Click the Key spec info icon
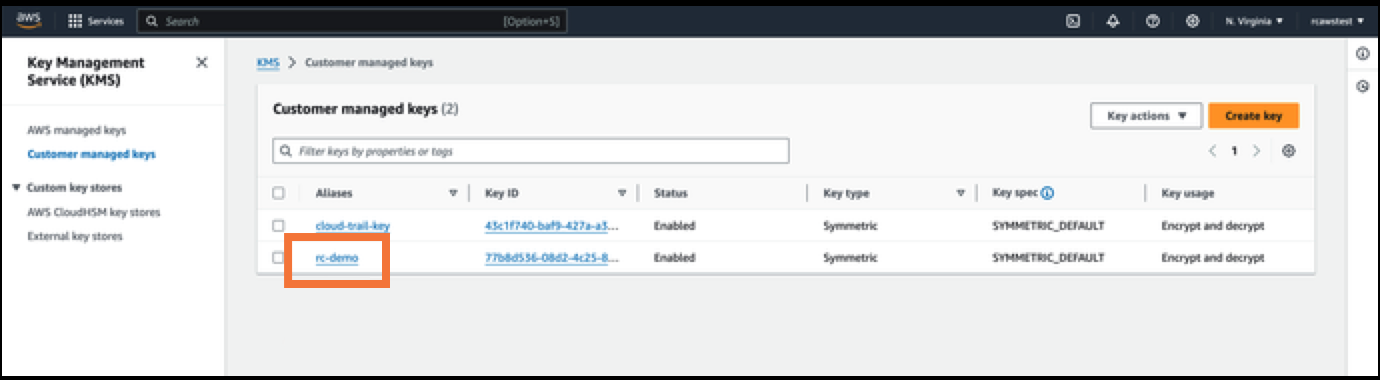 pyautogui.click(x=1048, y=193)
